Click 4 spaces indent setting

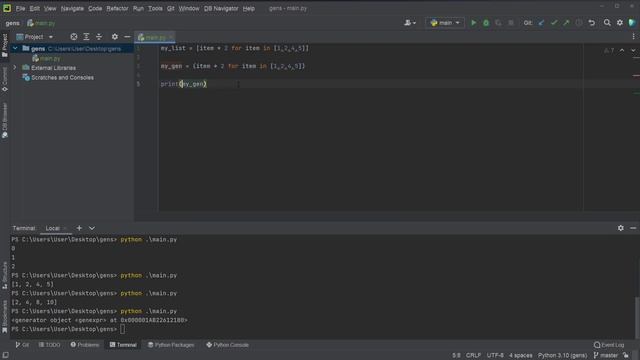520,356
